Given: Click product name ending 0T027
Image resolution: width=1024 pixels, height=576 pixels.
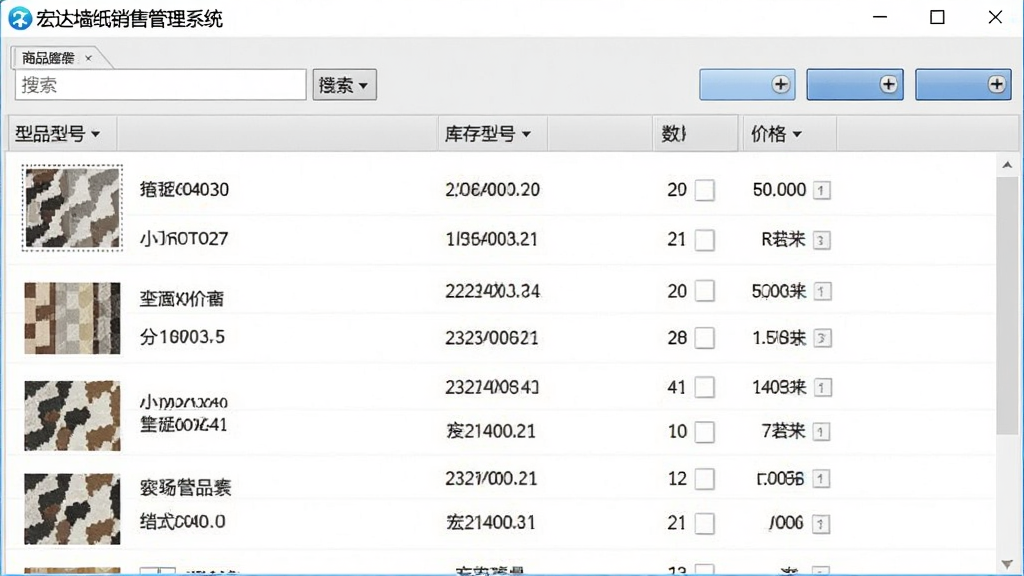Looking at the screenshot, I should pyautogui.click(x=184, y=238).
